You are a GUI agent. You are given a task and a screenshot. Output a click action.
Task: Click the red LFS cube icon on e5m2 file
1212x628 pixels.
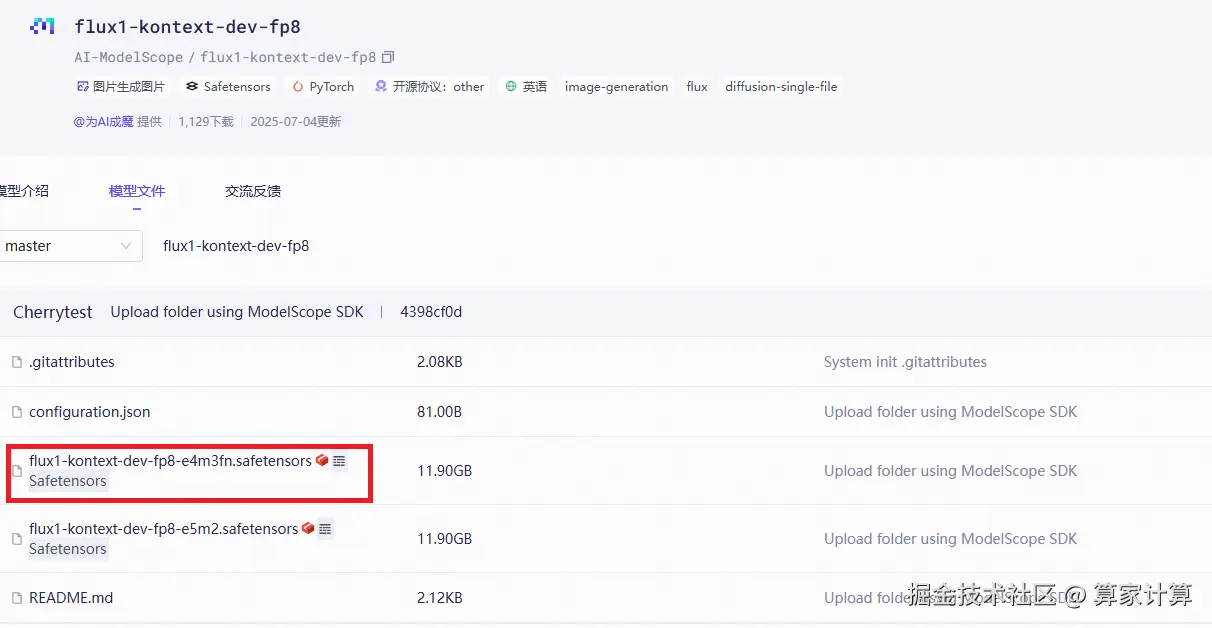(x=308, y=529)
